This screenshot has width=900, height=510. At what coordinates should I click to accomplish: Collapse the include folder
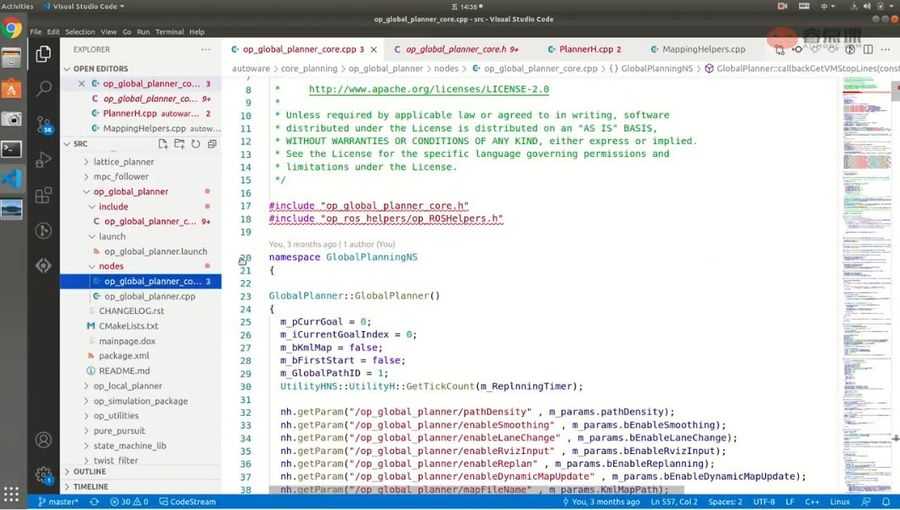pos(113,207)
